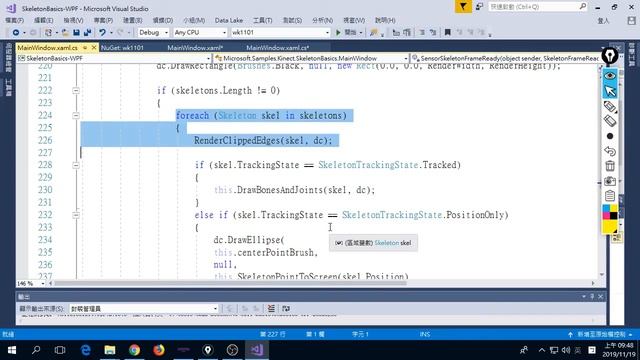Open the Data Lake menu
Image resolution: width=640 pixels, height=360 pixels.
(x=229, y=20)
